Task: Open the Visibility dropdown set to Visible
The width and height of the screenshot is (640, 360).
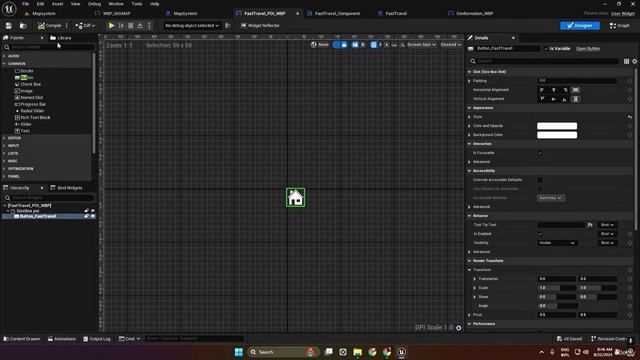Action: pos(557,243)
